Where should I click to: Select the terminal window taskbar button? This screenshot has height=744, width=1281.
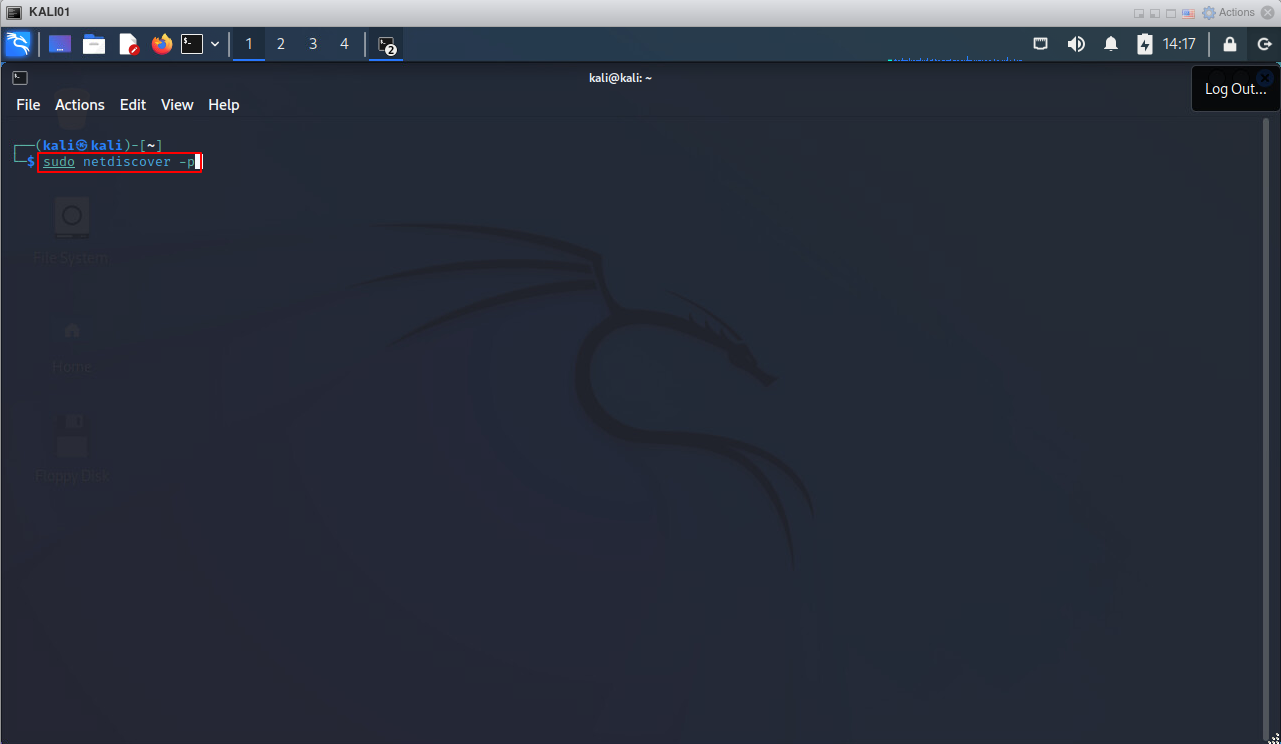coord(387,44)
